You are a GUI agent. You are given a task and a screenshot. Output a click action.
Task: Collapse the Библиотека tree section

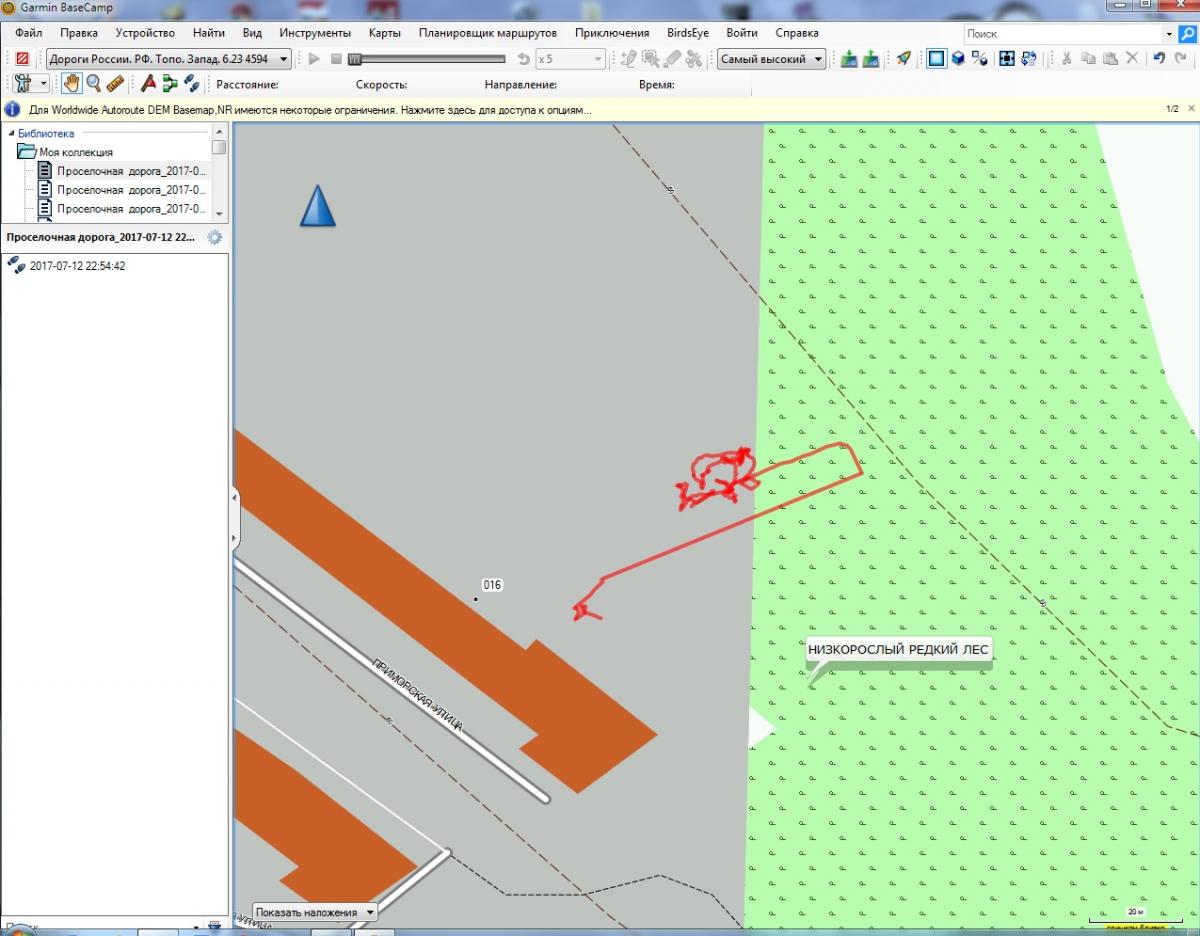click(x=12, y=133)
